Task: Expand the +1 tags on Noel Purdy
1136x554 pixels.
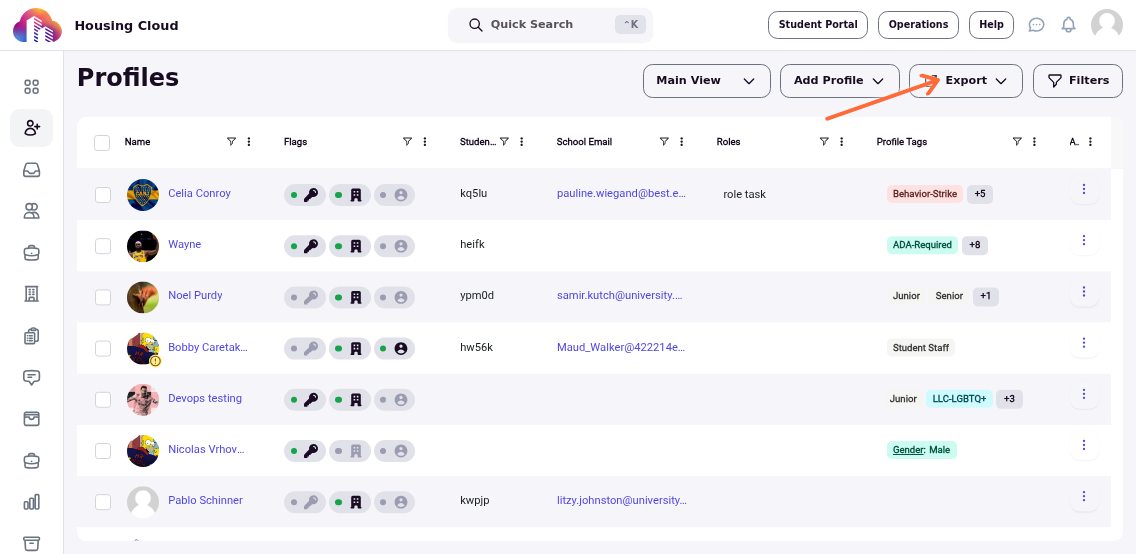Action: pyautogui.click(x=985, y=296)
